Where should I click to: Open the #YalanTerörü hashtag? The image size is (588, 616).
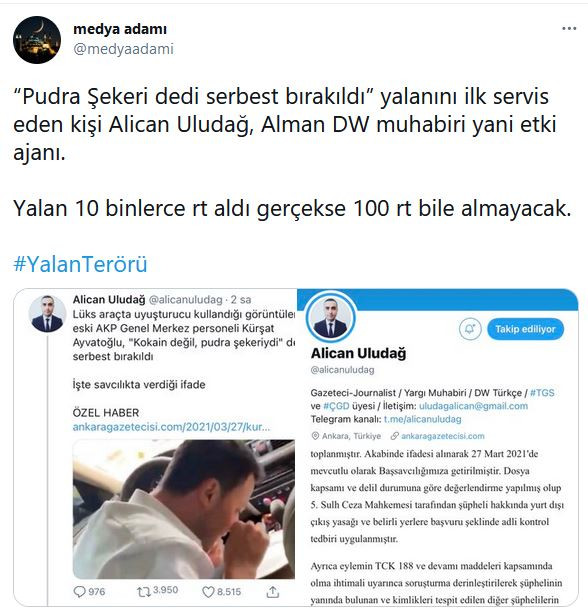[80, 264]
